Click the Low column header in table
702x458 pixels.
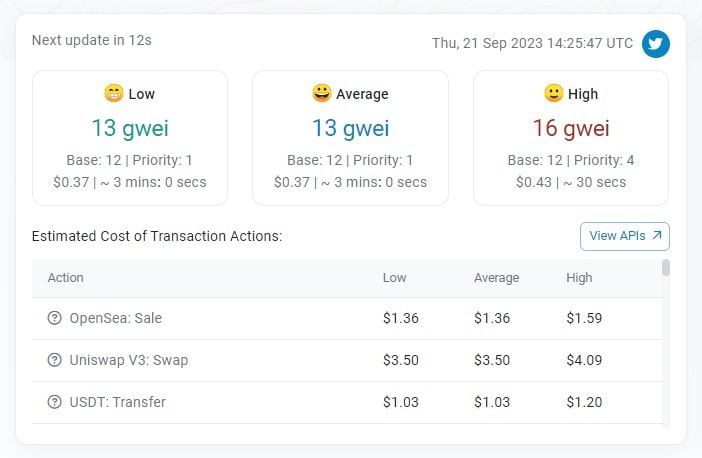tap(395, 277)
